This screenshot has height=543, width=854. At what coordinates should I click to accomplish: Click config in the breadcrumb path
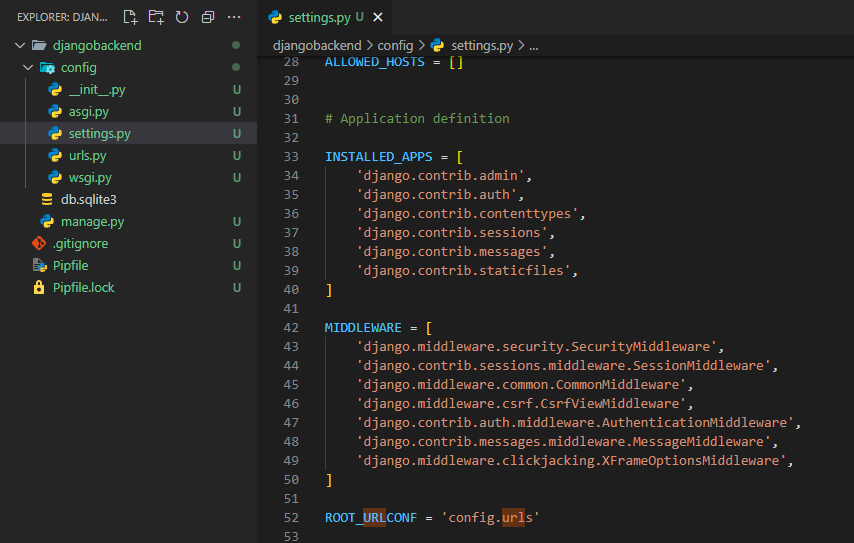395,46
